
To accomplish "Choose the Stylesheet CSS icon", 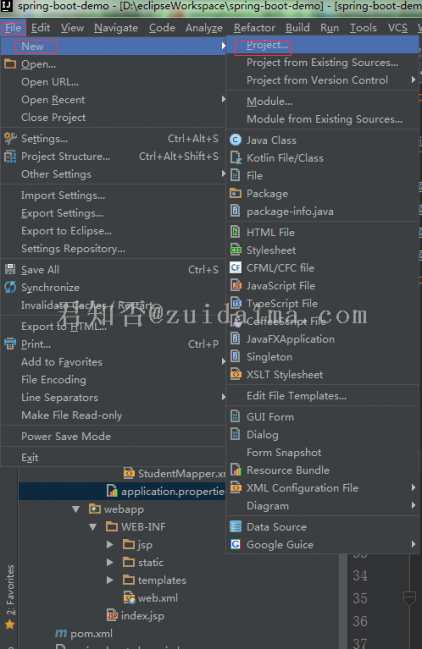I will (235, 250).
